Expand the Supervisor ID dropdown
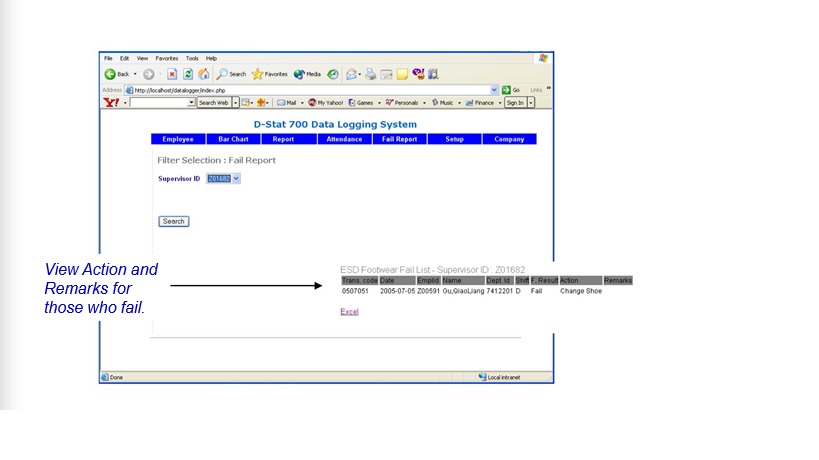The height and width of the screenshot is (460, 819). coord(236,179)
